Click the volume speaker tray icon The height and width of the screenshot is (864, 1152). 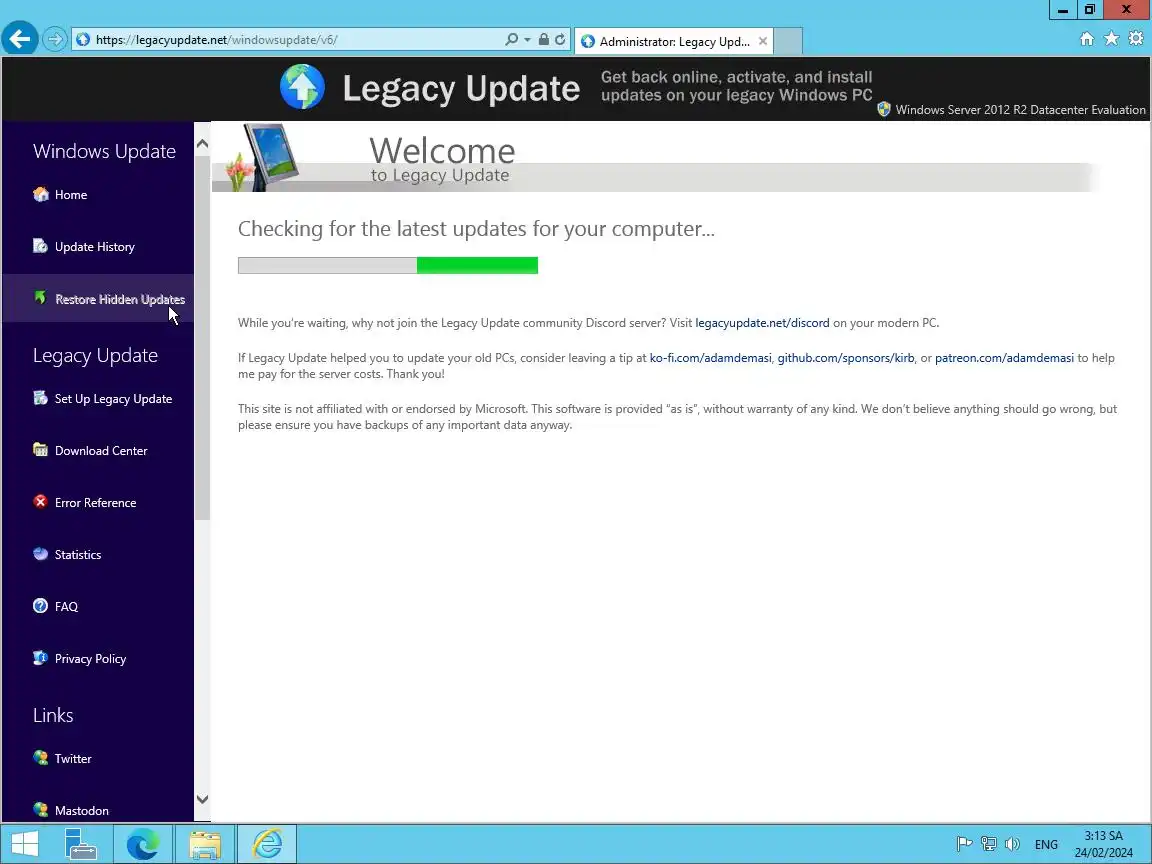click(1012, 844)
